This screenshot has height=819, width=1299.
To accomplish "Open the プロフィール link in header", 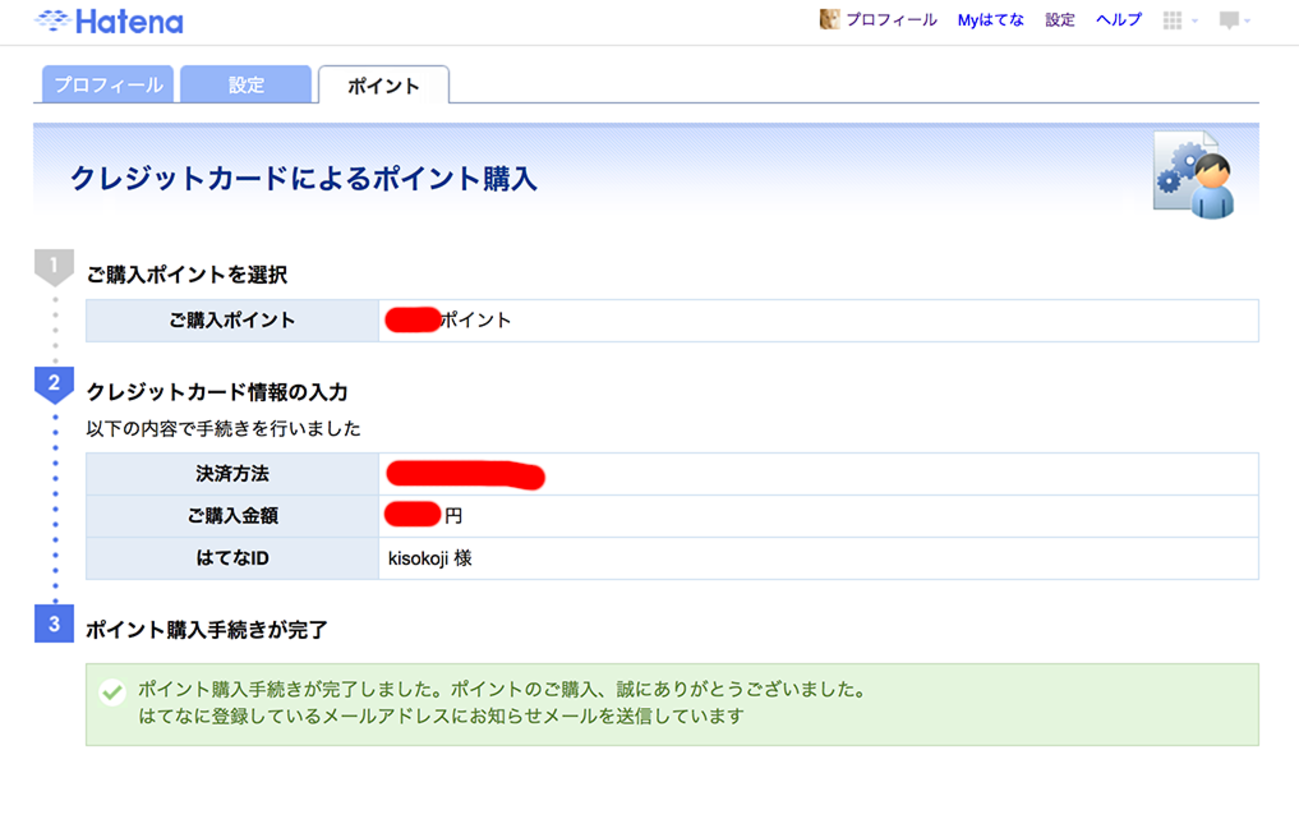I will (x=891, y=20).
